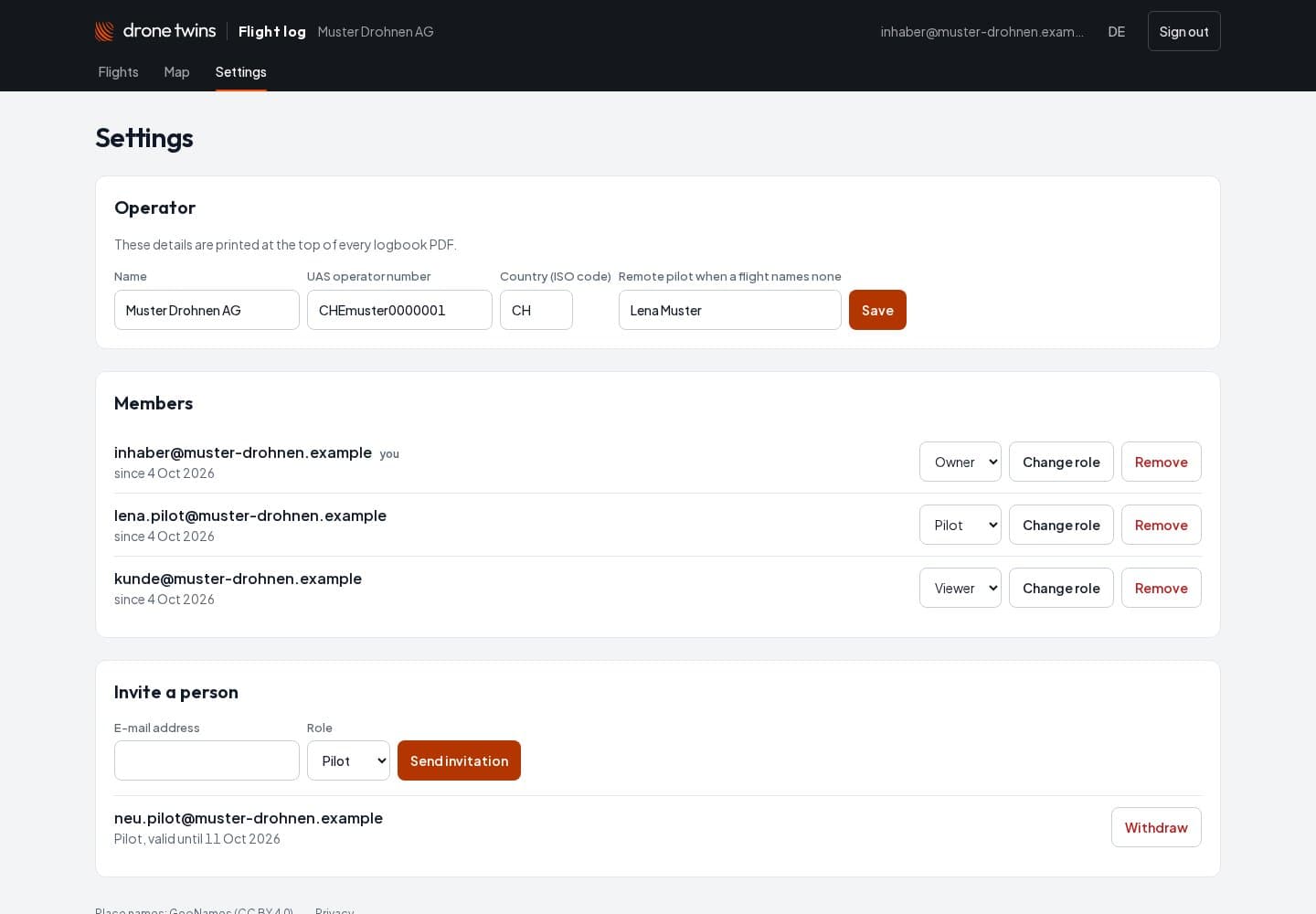Switch to the Map tab

pyautogui.click(x=176, y=72)
